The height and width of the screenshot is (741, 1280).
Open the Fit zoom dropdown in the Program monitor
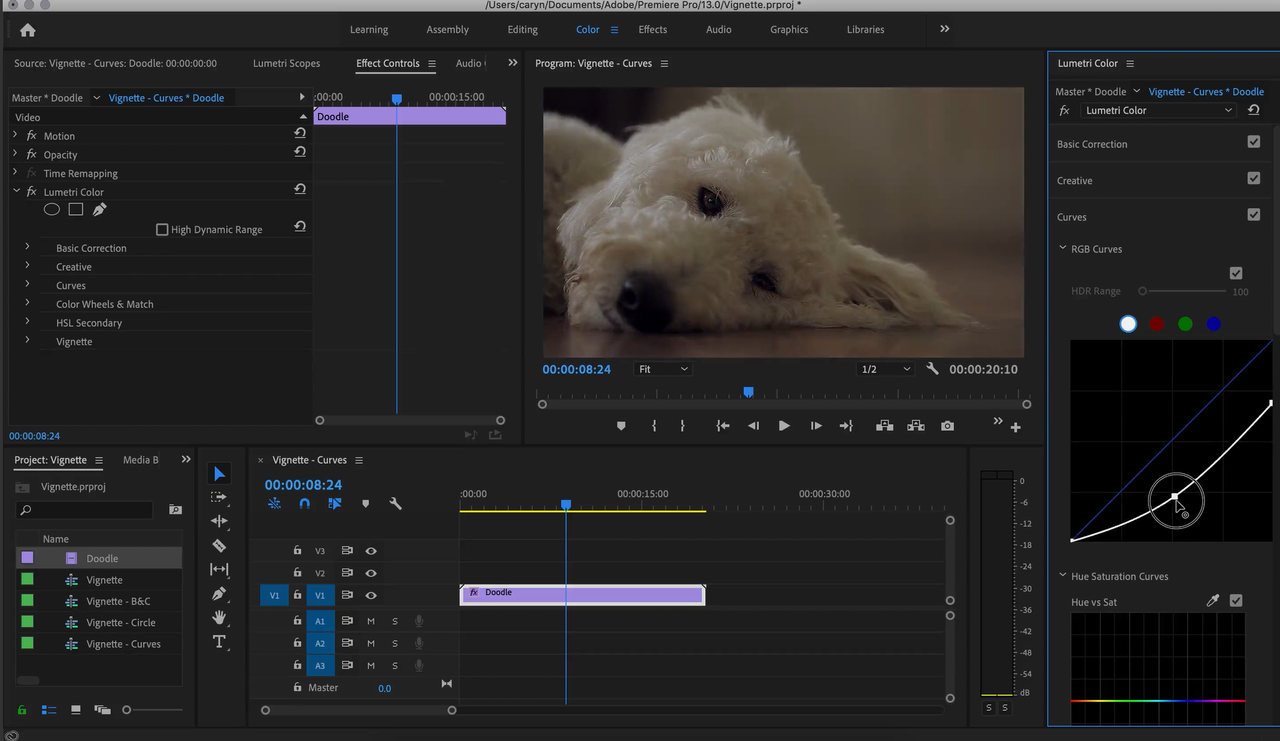pos(662,369)
